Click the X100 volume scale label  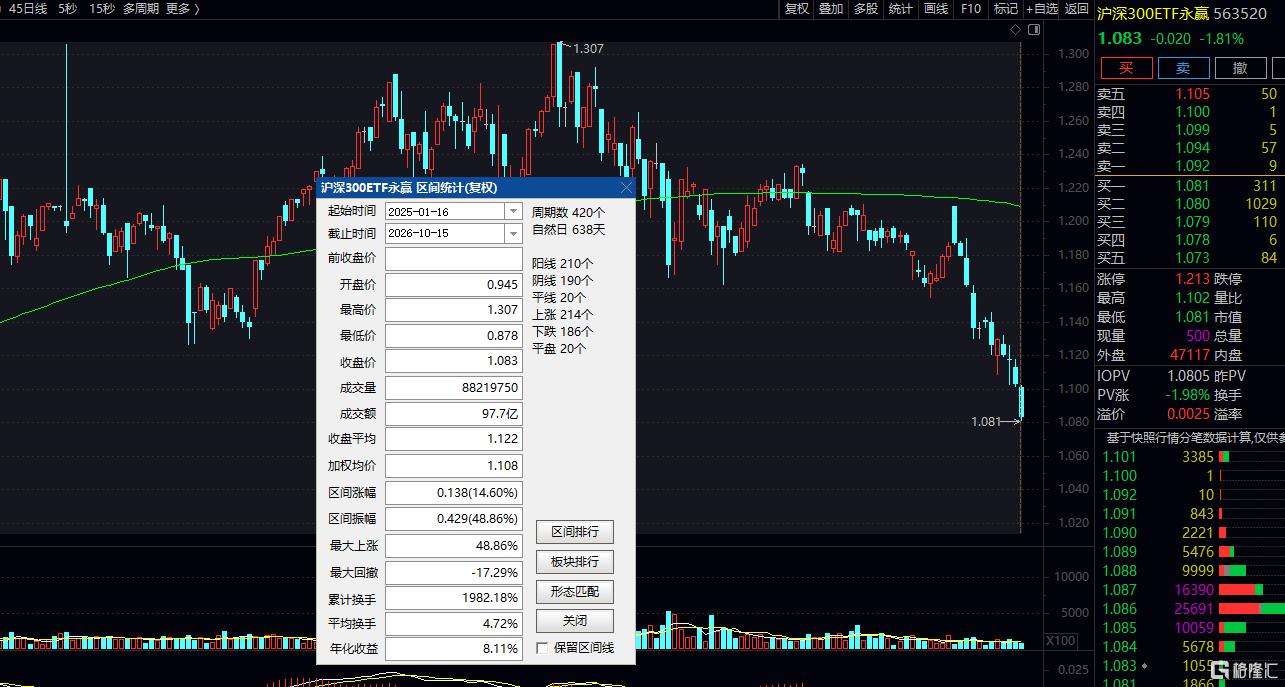1060,641
